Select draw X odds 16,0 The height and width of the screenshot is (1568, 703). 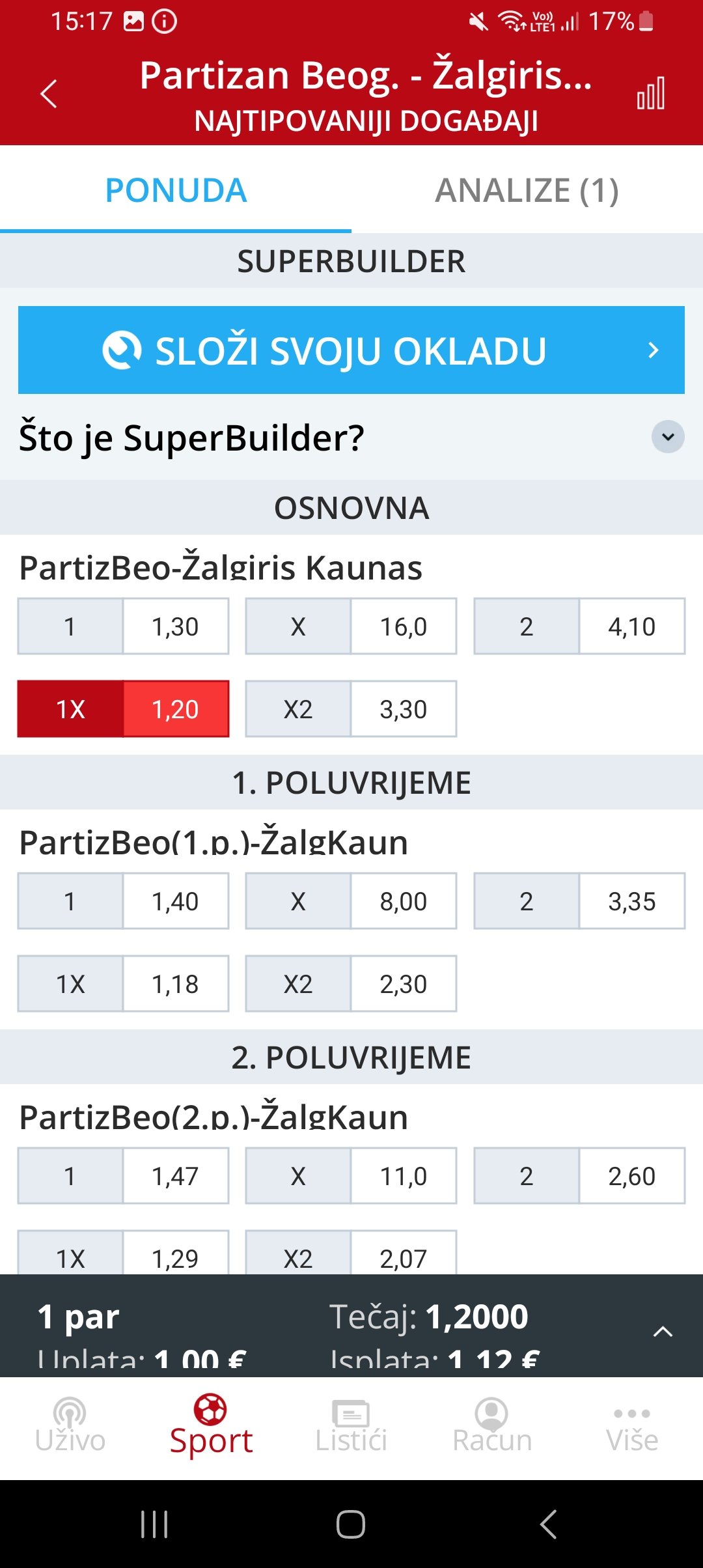351,626
